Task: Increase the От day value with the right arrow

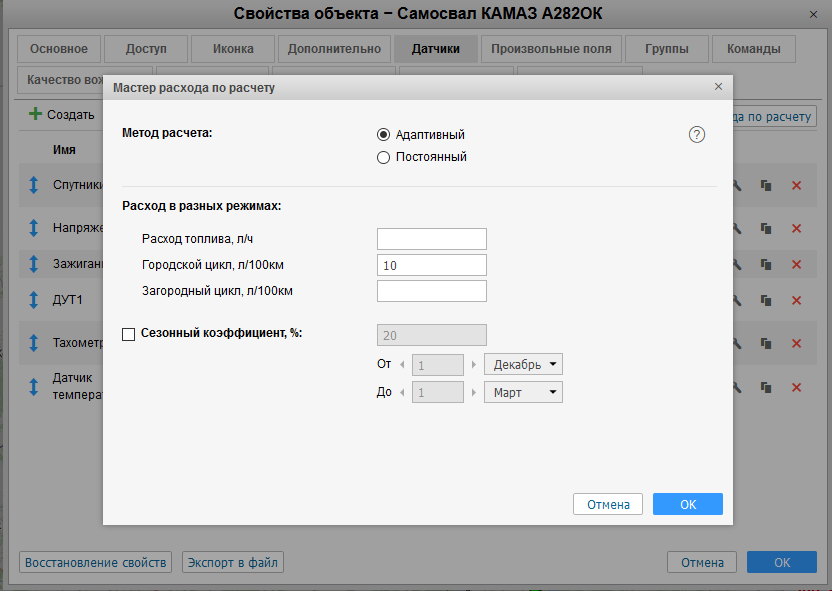Action: (x=473, y=365)
